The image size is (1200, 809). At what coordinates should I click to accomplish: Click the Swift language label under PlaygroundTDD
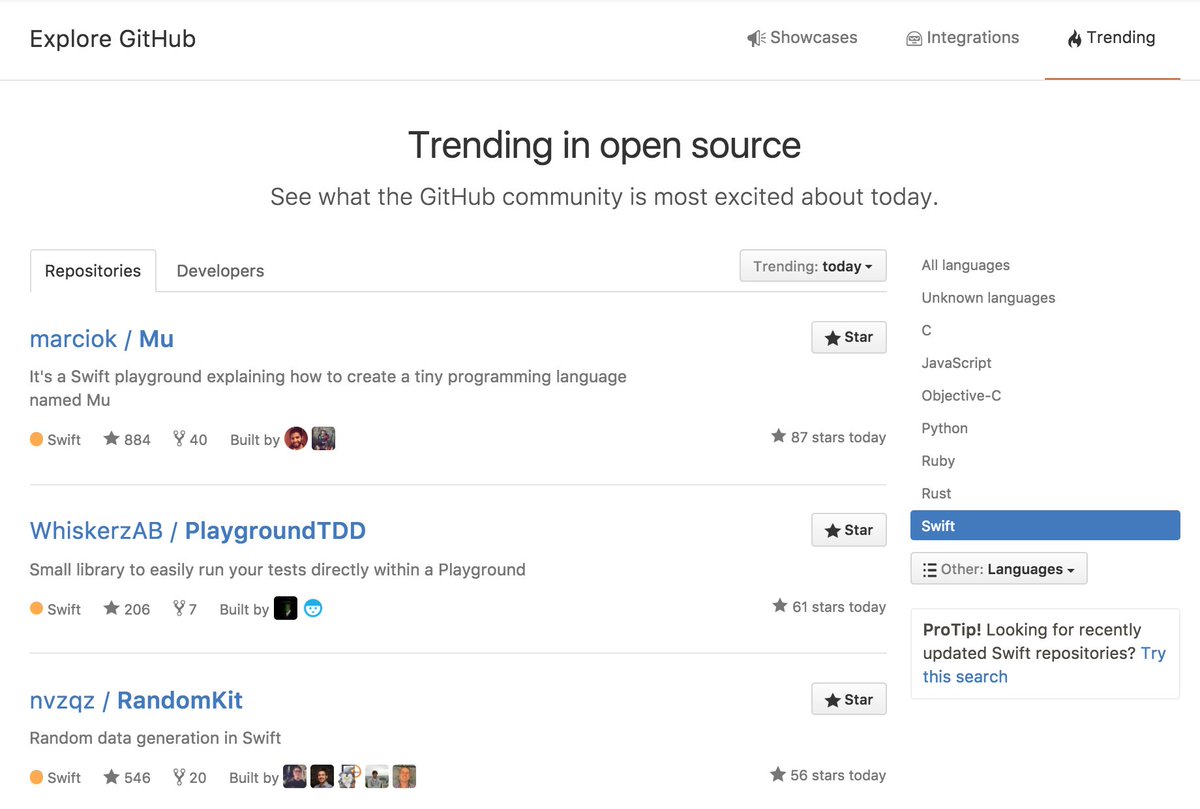(56, 609)
